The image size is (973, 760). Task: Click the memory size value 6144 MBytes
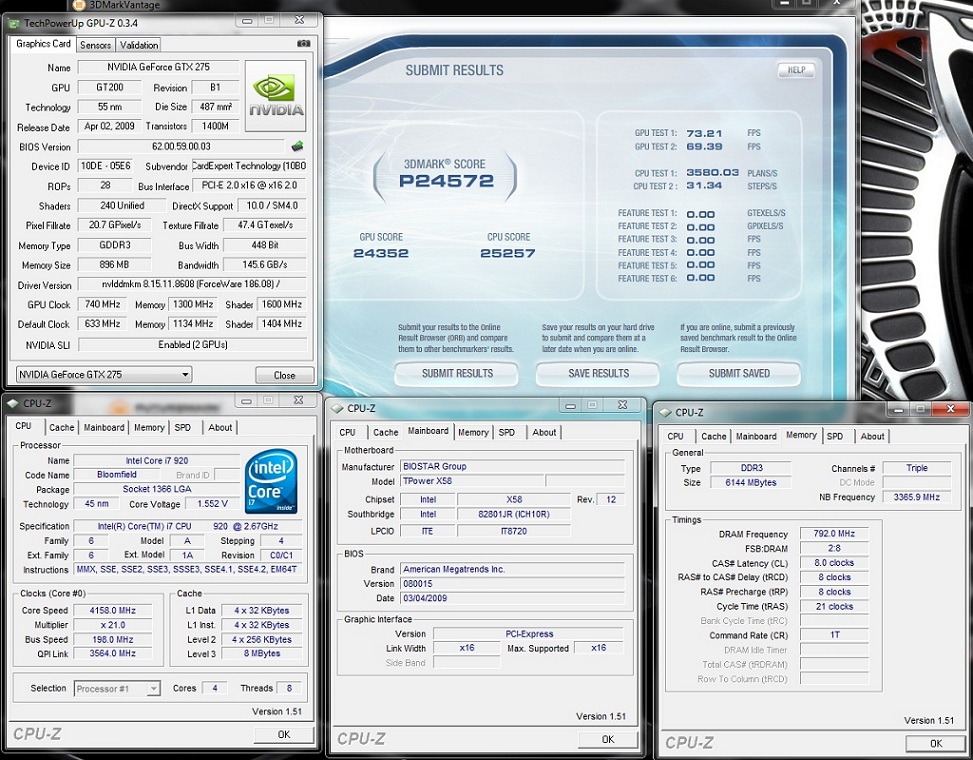[751, 483]
